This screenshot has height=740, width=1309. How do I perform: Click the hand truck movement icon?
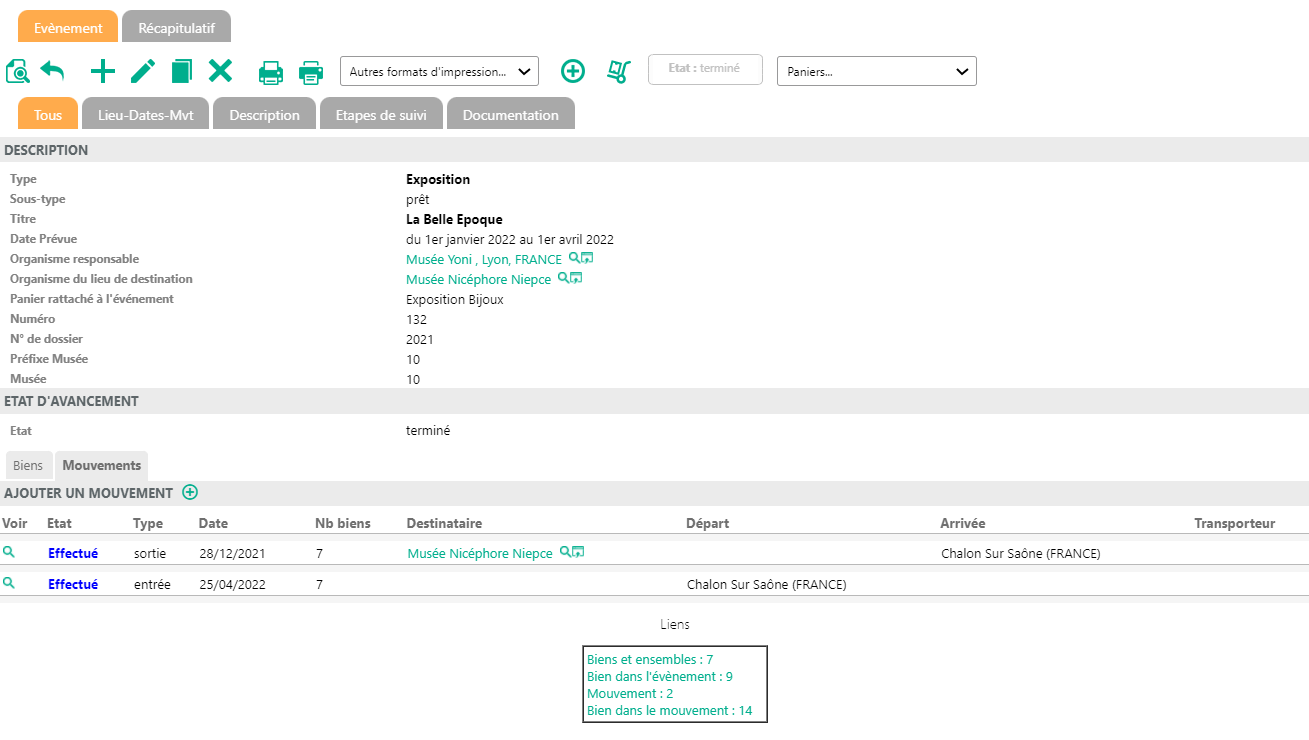pyautogui.click(x=619, y=71)
